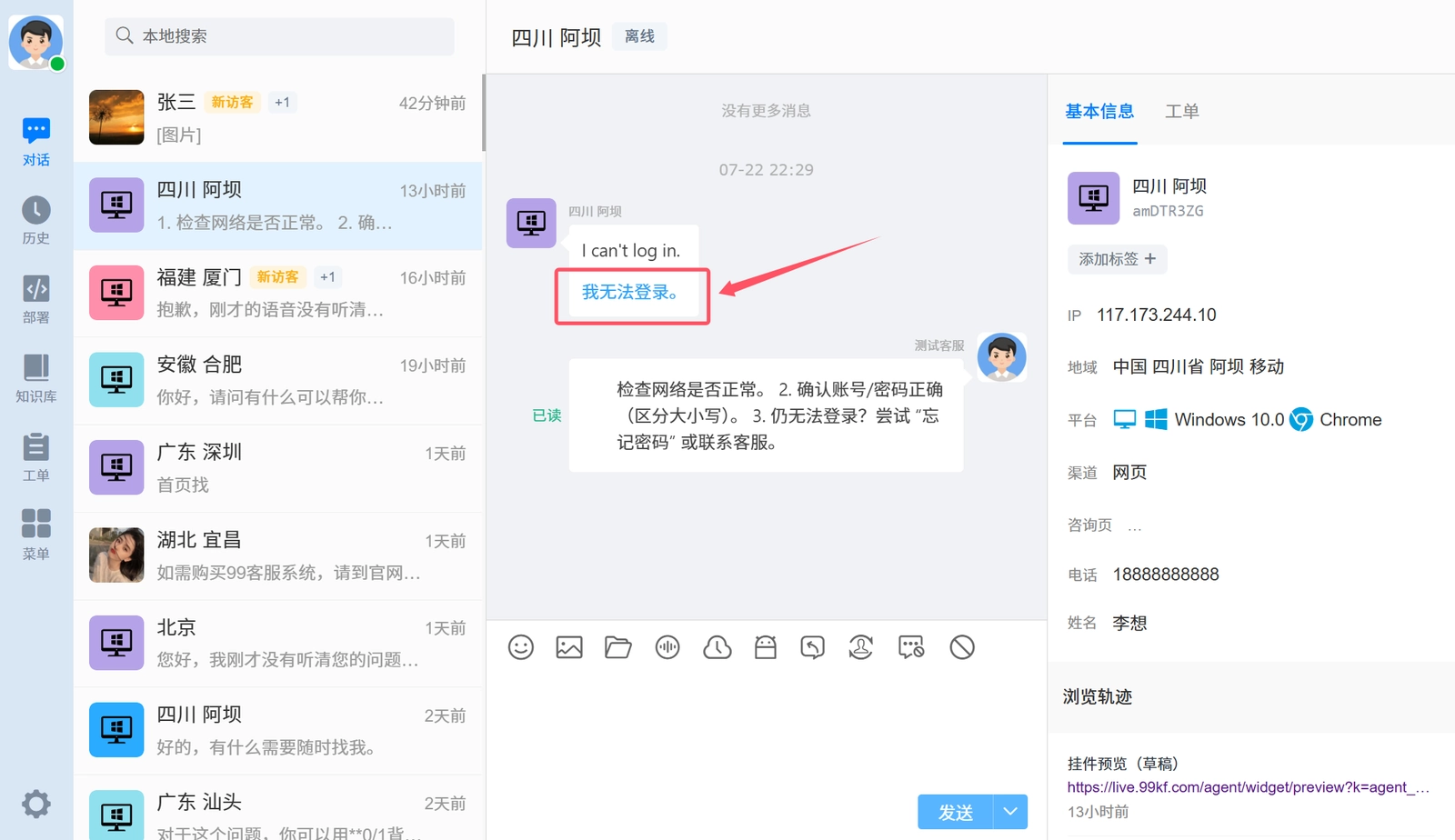
Task: Open the 广东 深圳 conversation
Action: click(x=277, y=467)
